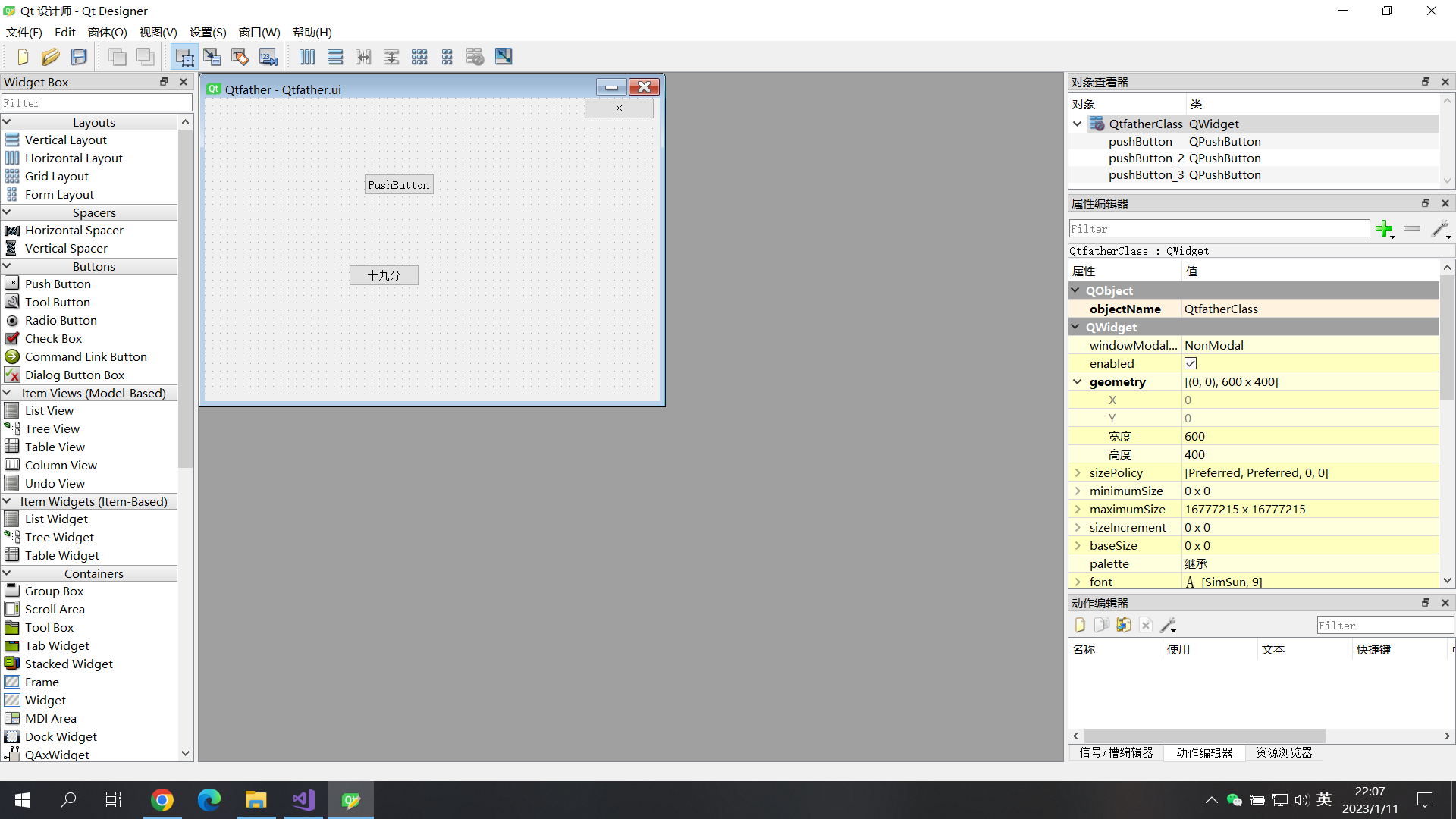Click the Adjust Size toolbar icon

(x=504, y=57)
